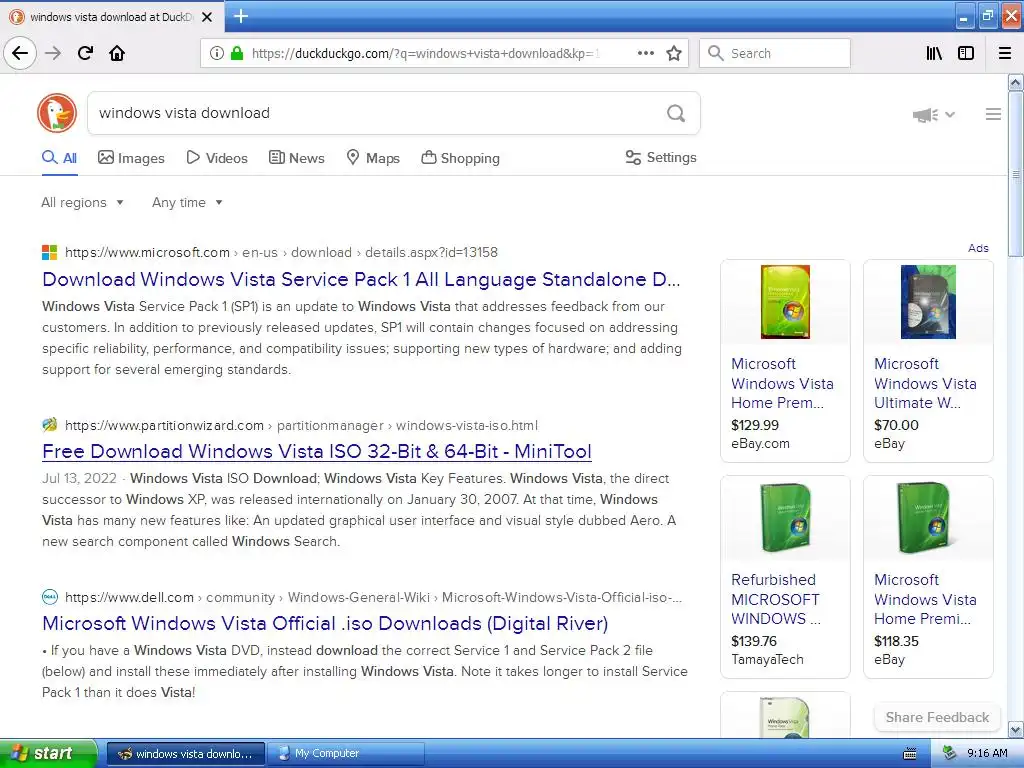Click the green padlock security icon
This screenshot has height=768, width=1024.
[x=237, y=53]
